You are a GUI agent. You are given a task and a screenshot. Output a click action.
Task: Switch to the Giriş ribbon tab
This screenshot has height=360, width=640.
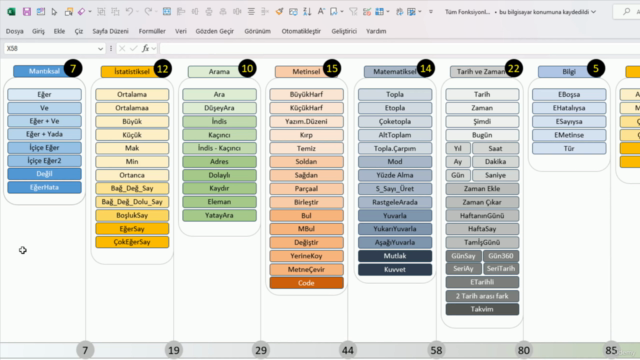coord(38,31)
